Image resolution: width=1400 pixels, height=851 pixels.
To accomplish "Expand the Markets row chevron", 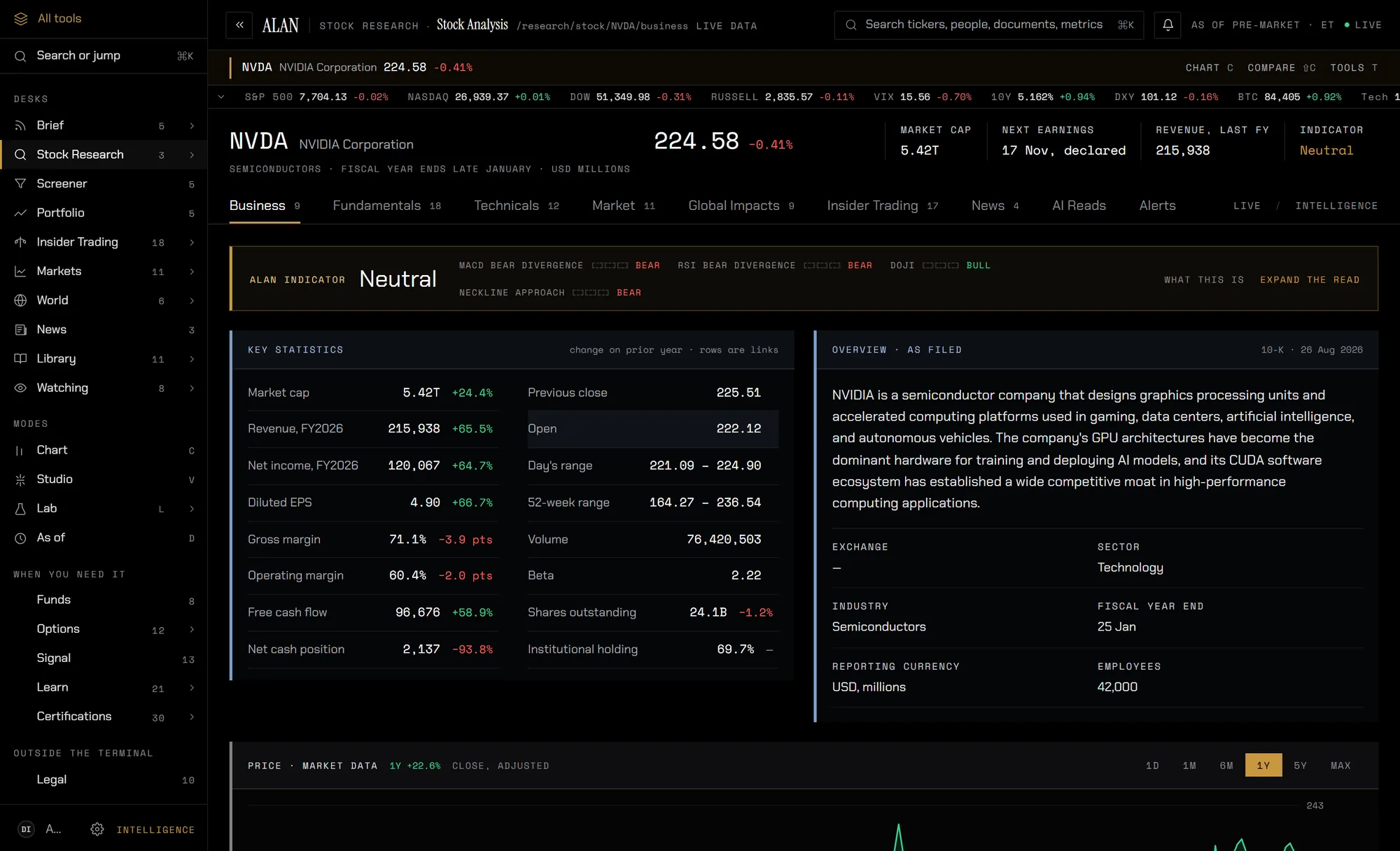I will [x=192, y=272].
